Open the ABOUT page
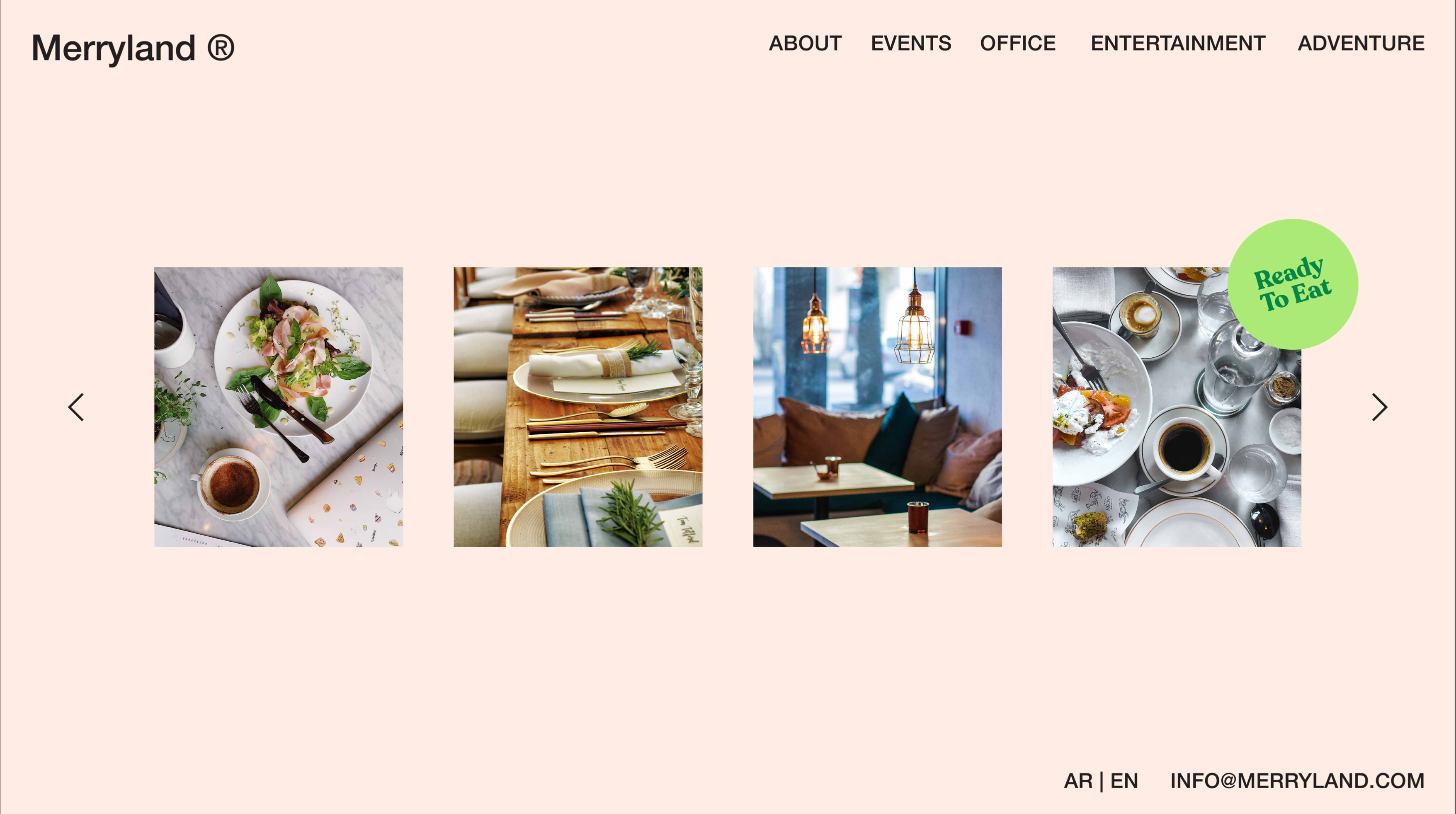Image resolution: width=1456 pixels, height=814 pixels. [x=805, y=44]
